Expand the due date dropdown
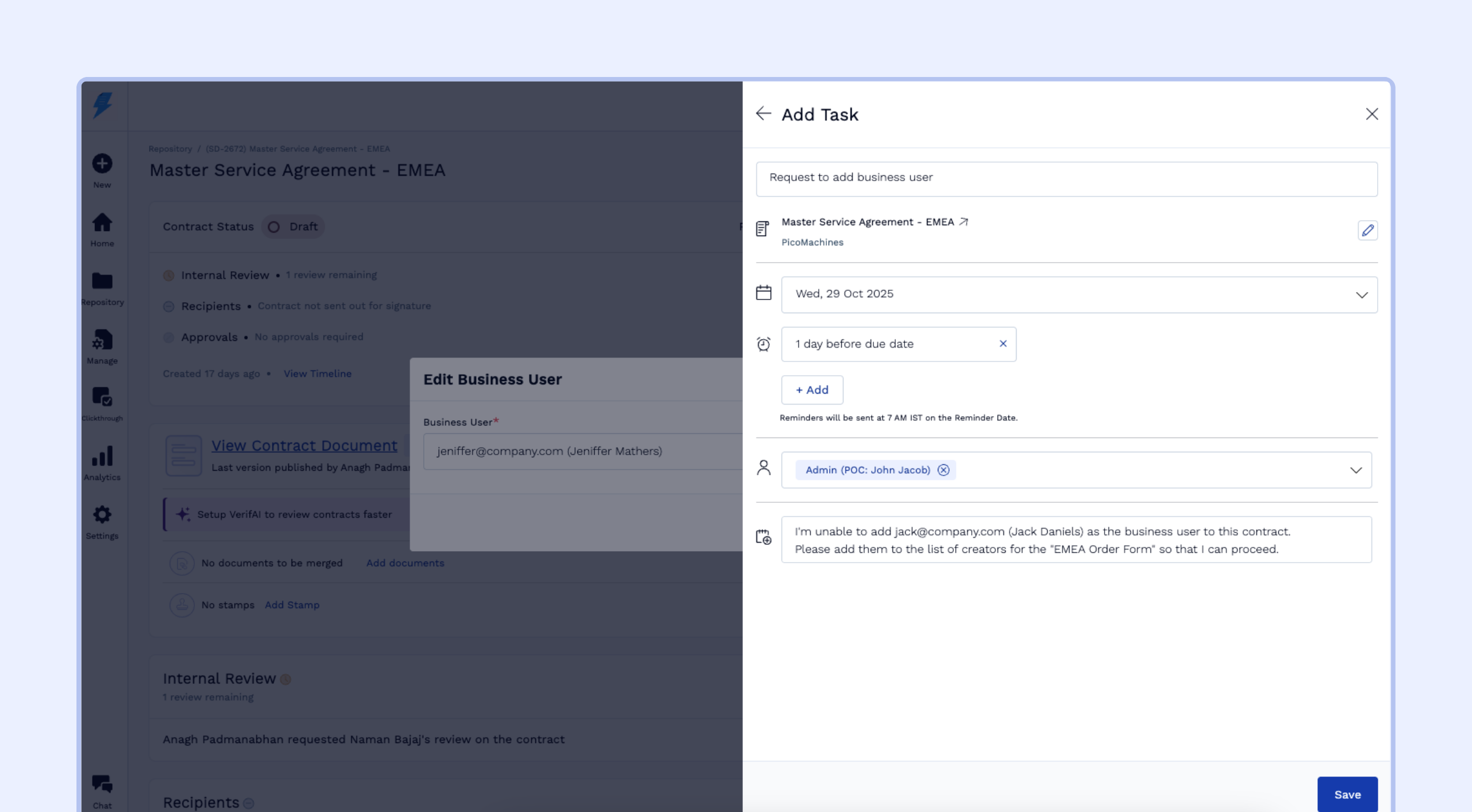Viewport: 1472px width, 812px height. pyautogui.click(x=1361, y=295)
